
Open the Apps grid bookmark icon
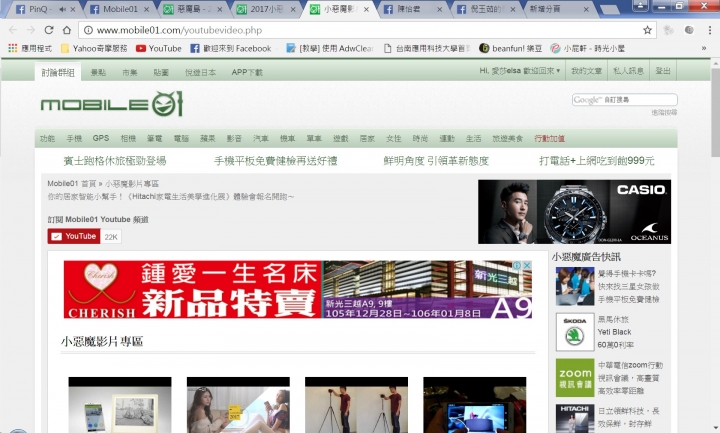coord(13,48)
